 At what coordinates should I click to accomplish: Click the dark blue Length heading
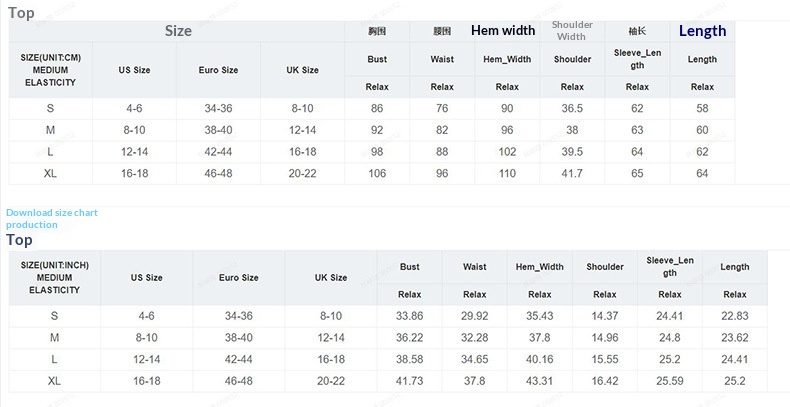702,31
